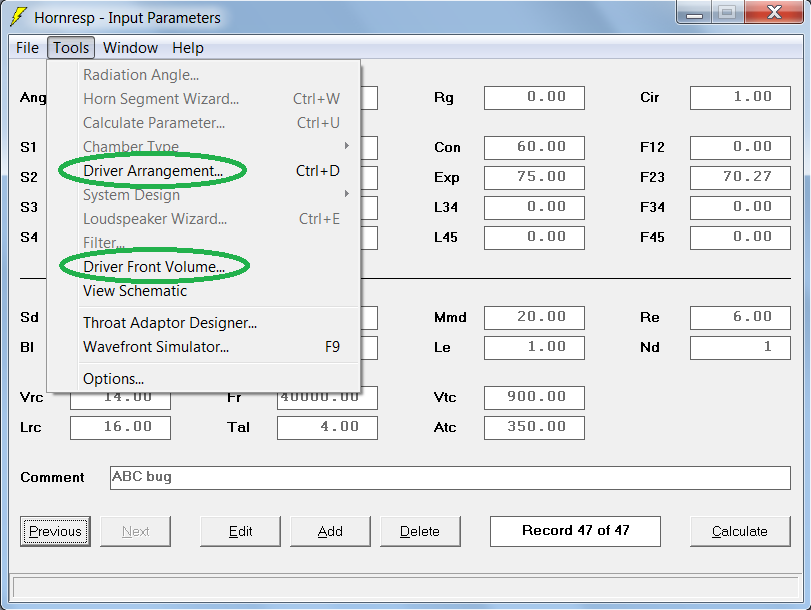The image size is (811, 610).
Task: Click the Vtc field showing 900.00
Action: coord(534,398)
